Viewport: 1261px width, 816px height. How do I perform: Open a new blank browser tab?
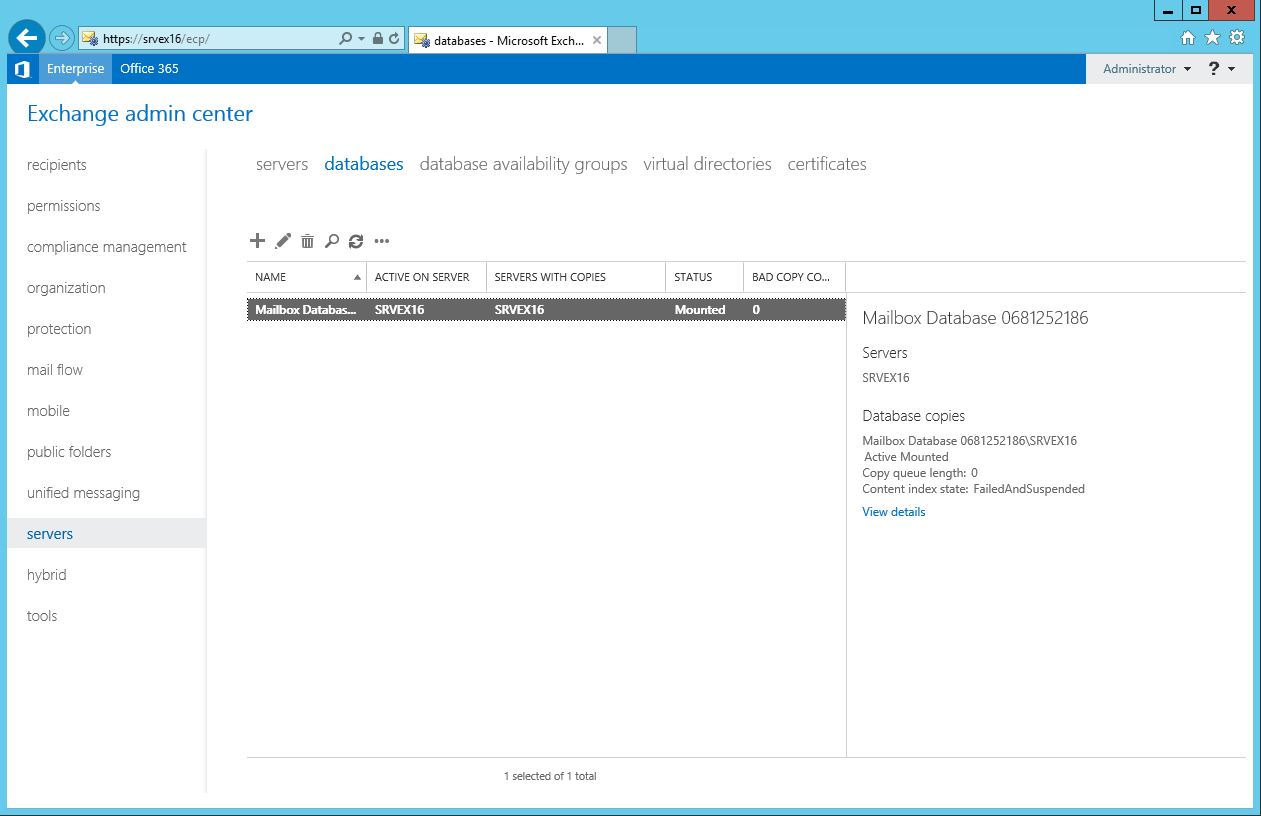point(622,40)
